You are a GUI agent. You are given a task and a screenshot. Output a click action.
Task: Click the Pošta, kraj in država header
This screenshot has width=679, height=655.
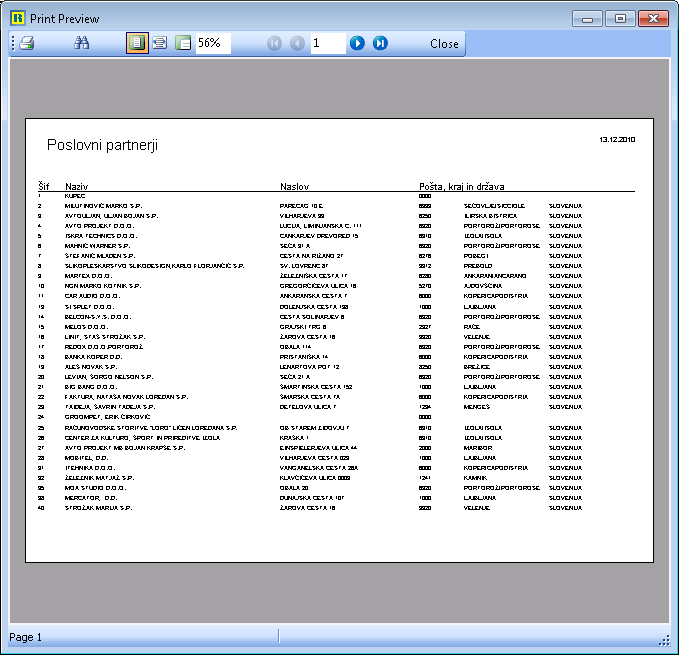point(462,187)
